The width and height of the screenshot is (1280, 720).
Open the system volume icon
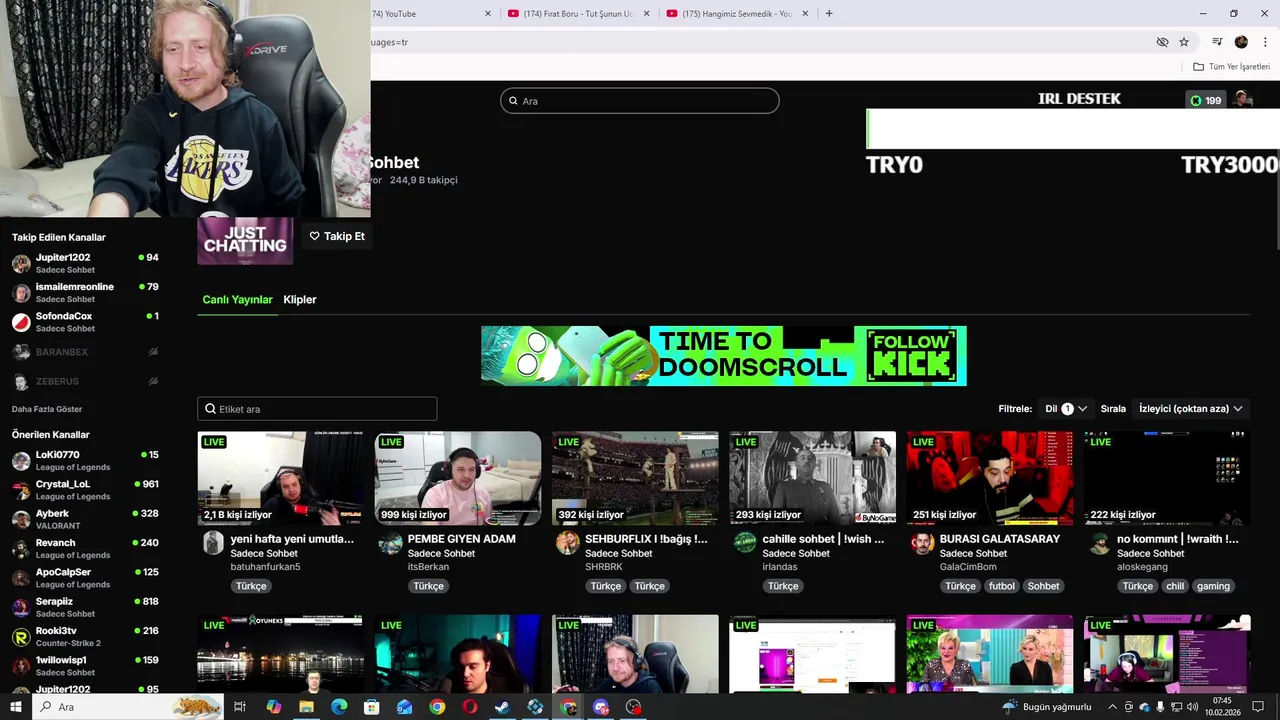click(x=1192, y=707)
